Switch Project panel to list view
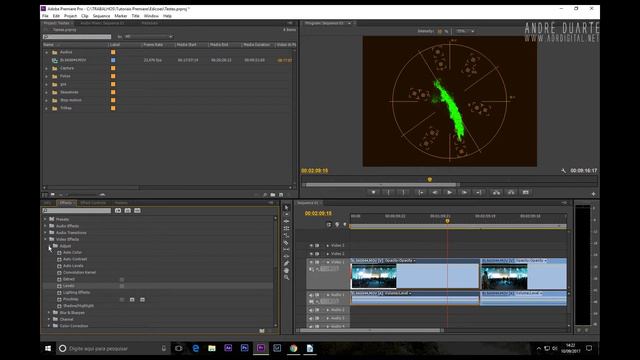This screenshot has height=360, width=640. pyautogui.click(x=45, y=195)
